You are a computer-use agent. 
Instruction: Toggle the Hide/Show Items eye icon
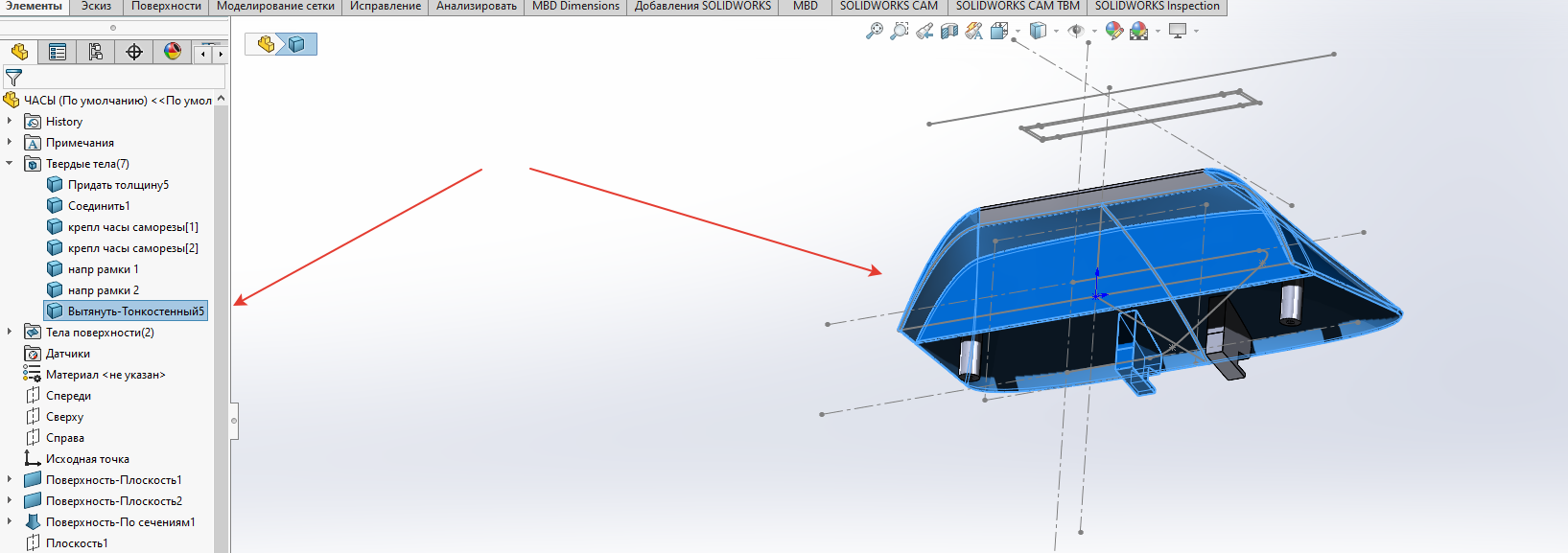pos(1076,31)
